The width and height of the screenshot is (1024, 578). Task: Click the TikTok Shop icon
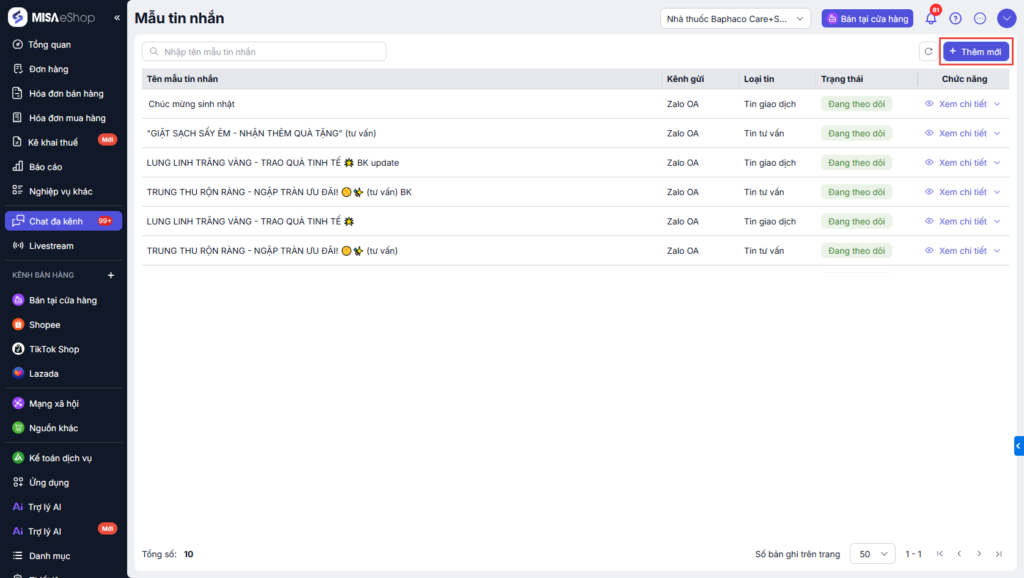pos(18,349)
